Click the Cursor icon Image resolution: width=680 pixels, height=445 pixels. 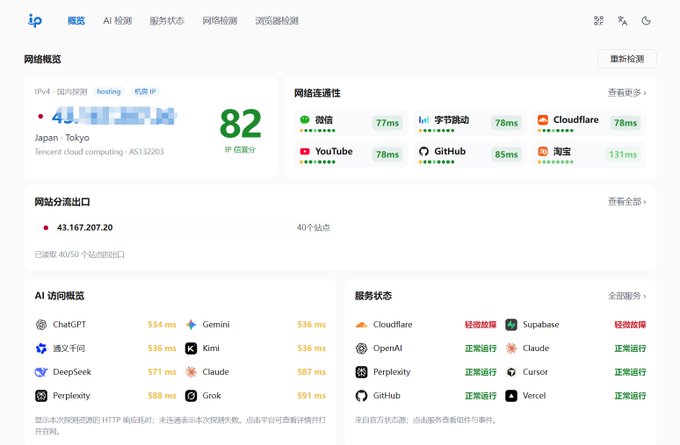pos(511,372)
